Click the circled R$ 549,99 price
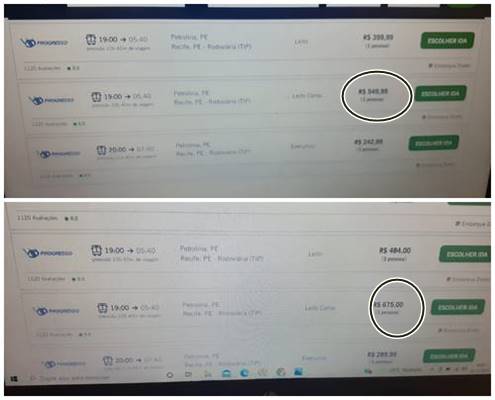This screenshot has width=495, height=400. click(x=373, y=91)
